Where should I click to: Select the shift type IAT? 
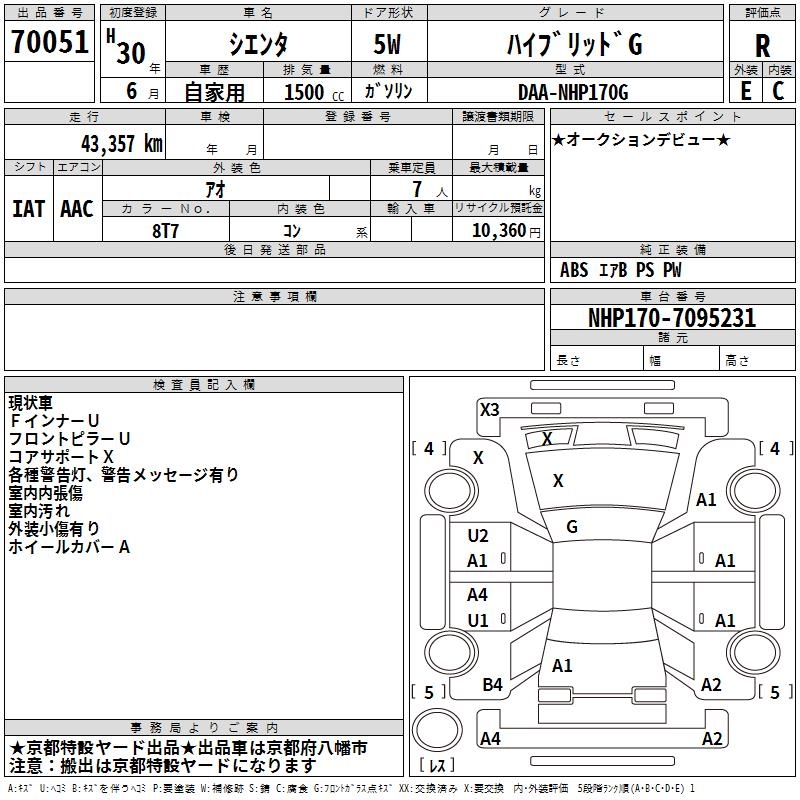click(x=29, y=209)
